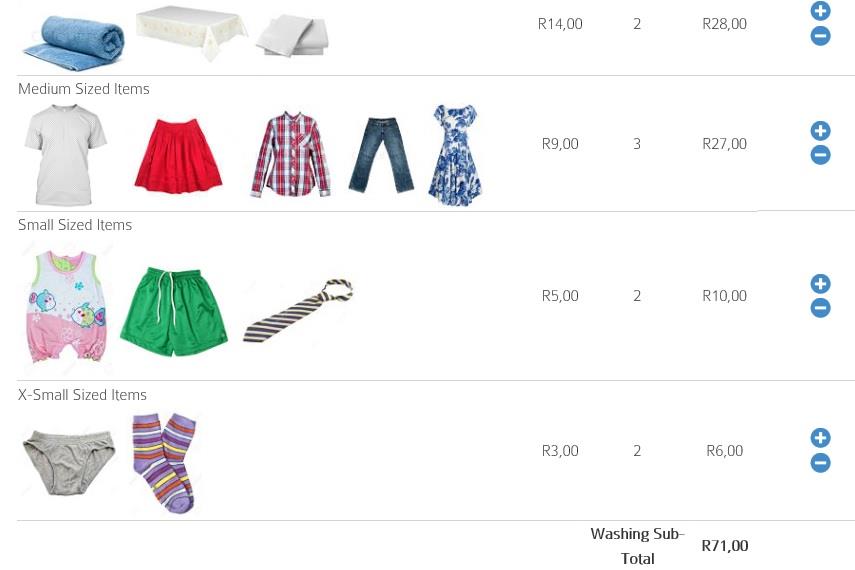The image size is (855, 570).
Task: Add one more Small Sized Item
Action: (x=820, y=284)
